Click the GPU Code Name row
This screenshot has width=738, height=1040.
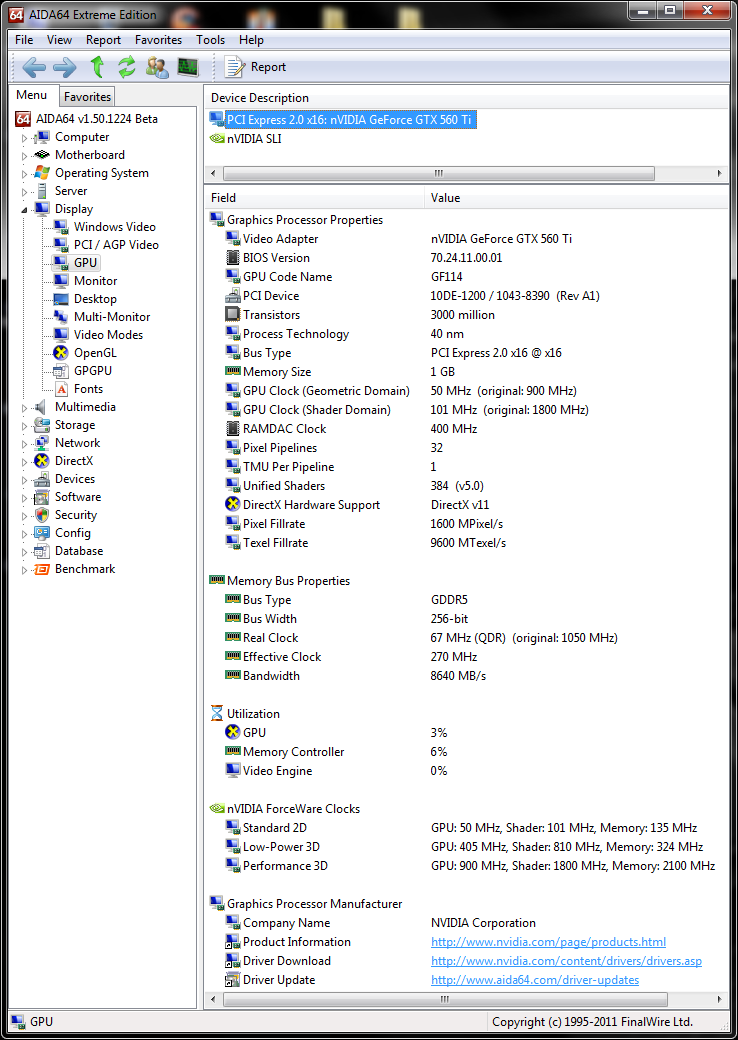[467, 277]
